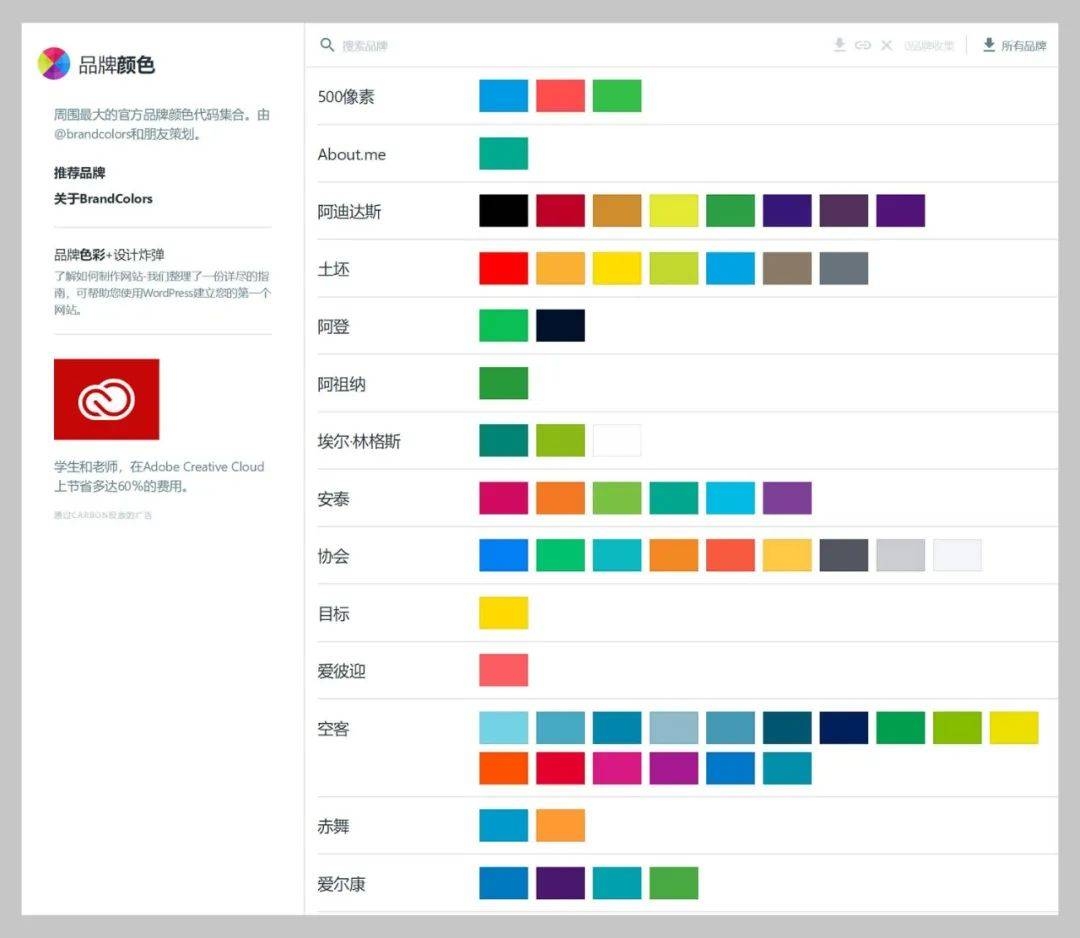
Task: Click the X clear icon in the toolbar
Action: [885, 45]
